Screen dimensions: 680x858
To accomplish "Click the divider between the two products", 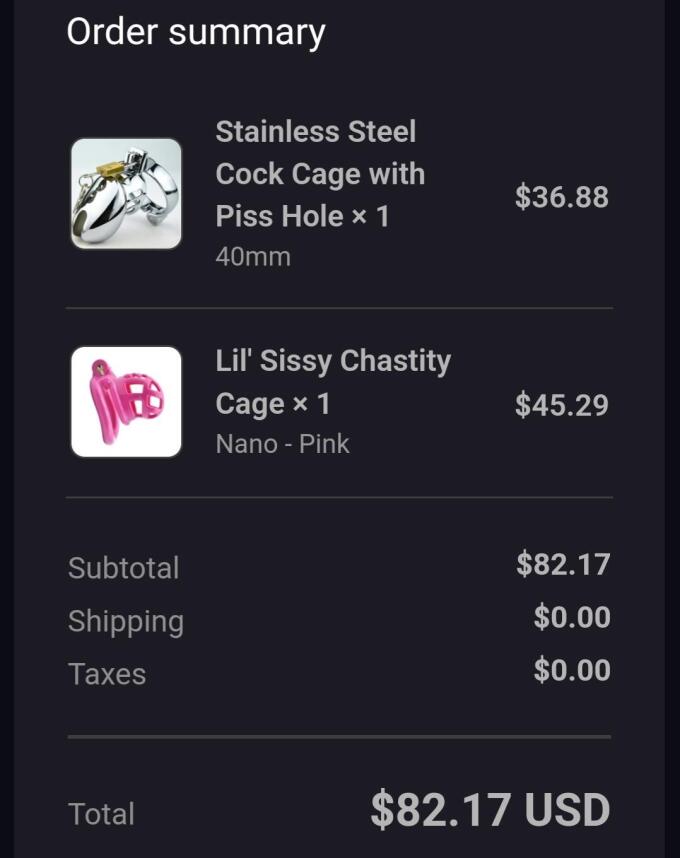I will pos(339,309).
